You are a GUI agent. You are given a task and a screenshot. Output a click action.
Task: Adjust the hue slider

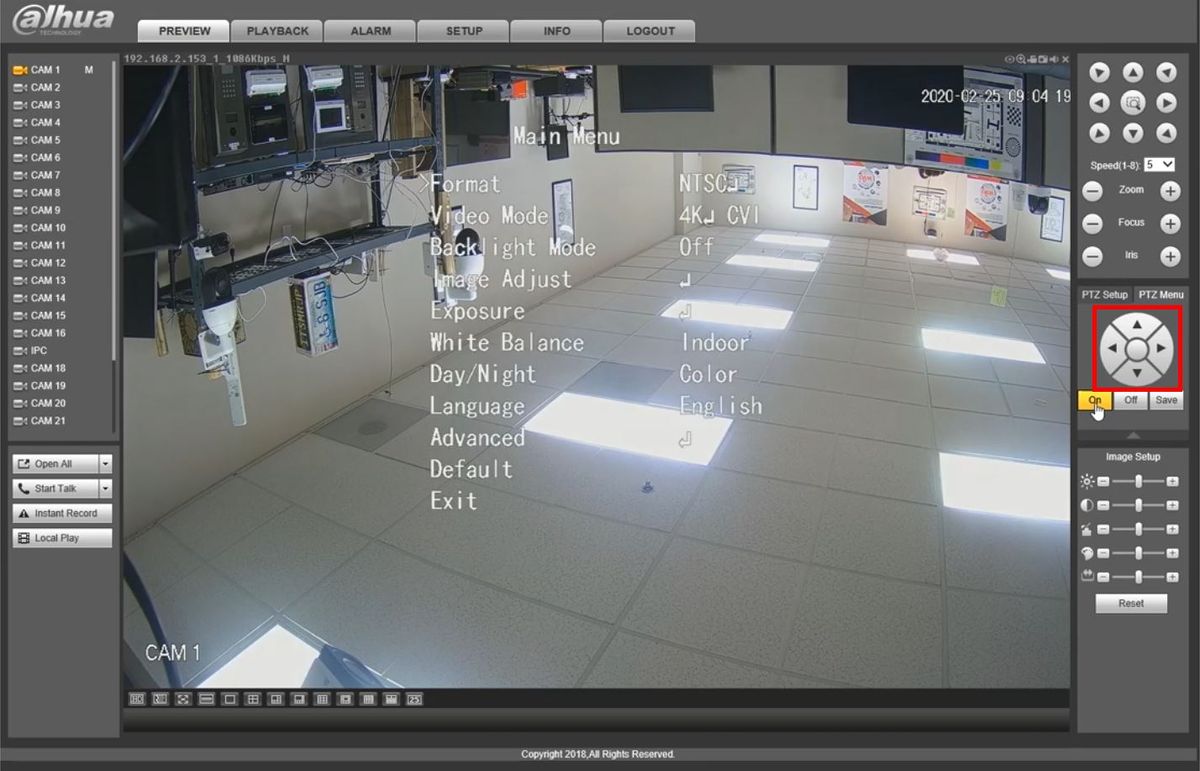[1138, 529]
